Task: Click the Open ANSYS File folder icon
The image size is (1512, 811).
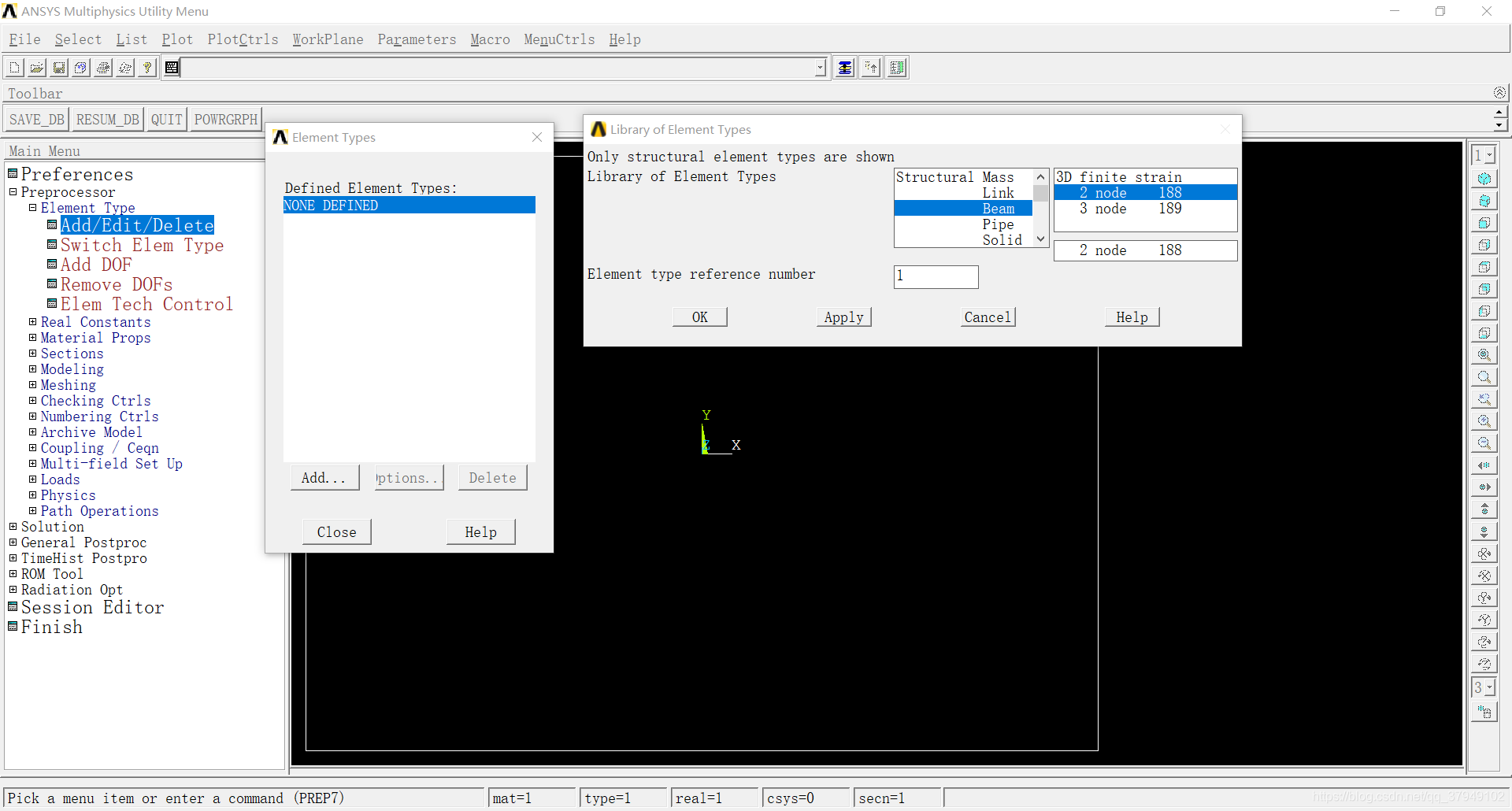Action: coord(37,69)
